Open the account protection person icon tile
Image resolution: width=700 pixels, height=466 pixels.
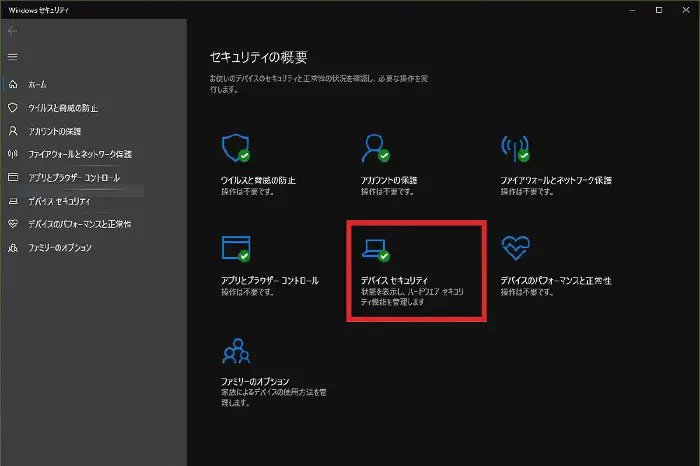(x=374, y=148)
